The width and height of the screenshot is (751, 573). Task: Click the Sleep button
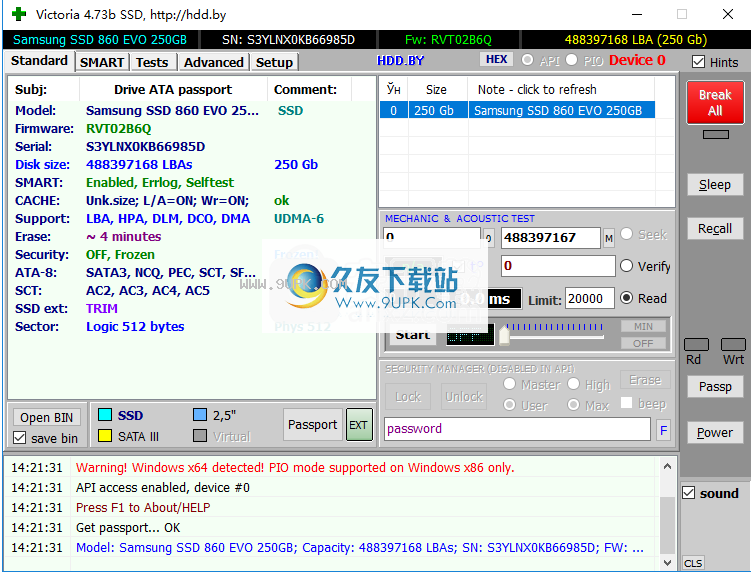[715, 184]
